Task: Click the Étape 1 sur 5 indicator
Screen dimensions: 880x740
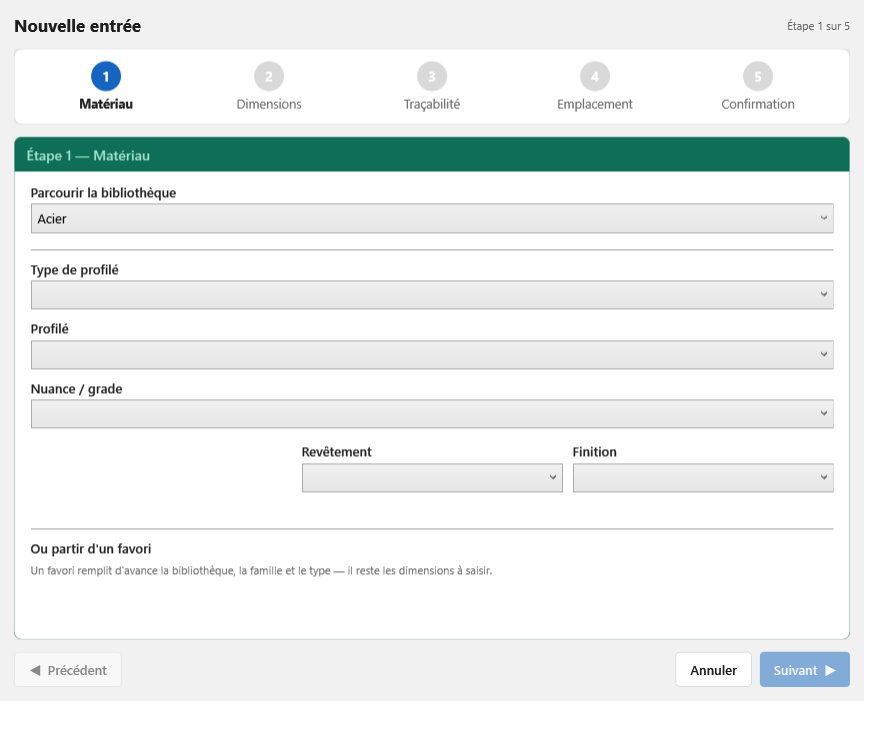Action: [x=818, y=26]
